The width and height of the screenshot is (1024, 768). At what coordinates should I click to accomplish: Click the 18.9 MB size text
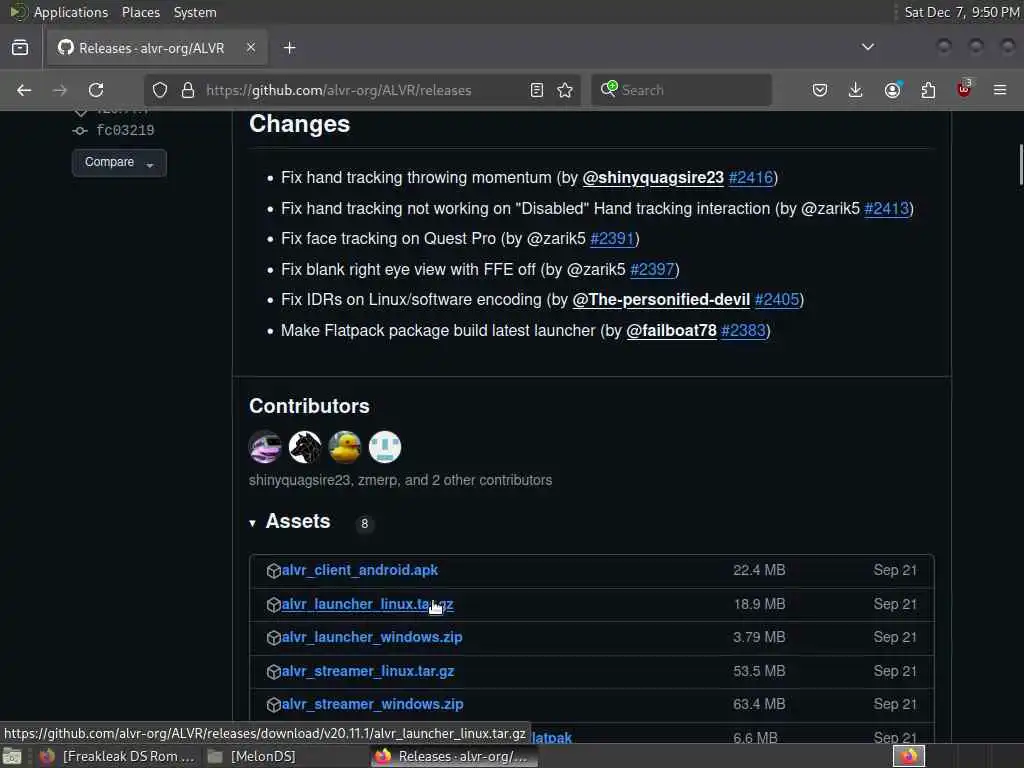760,604
